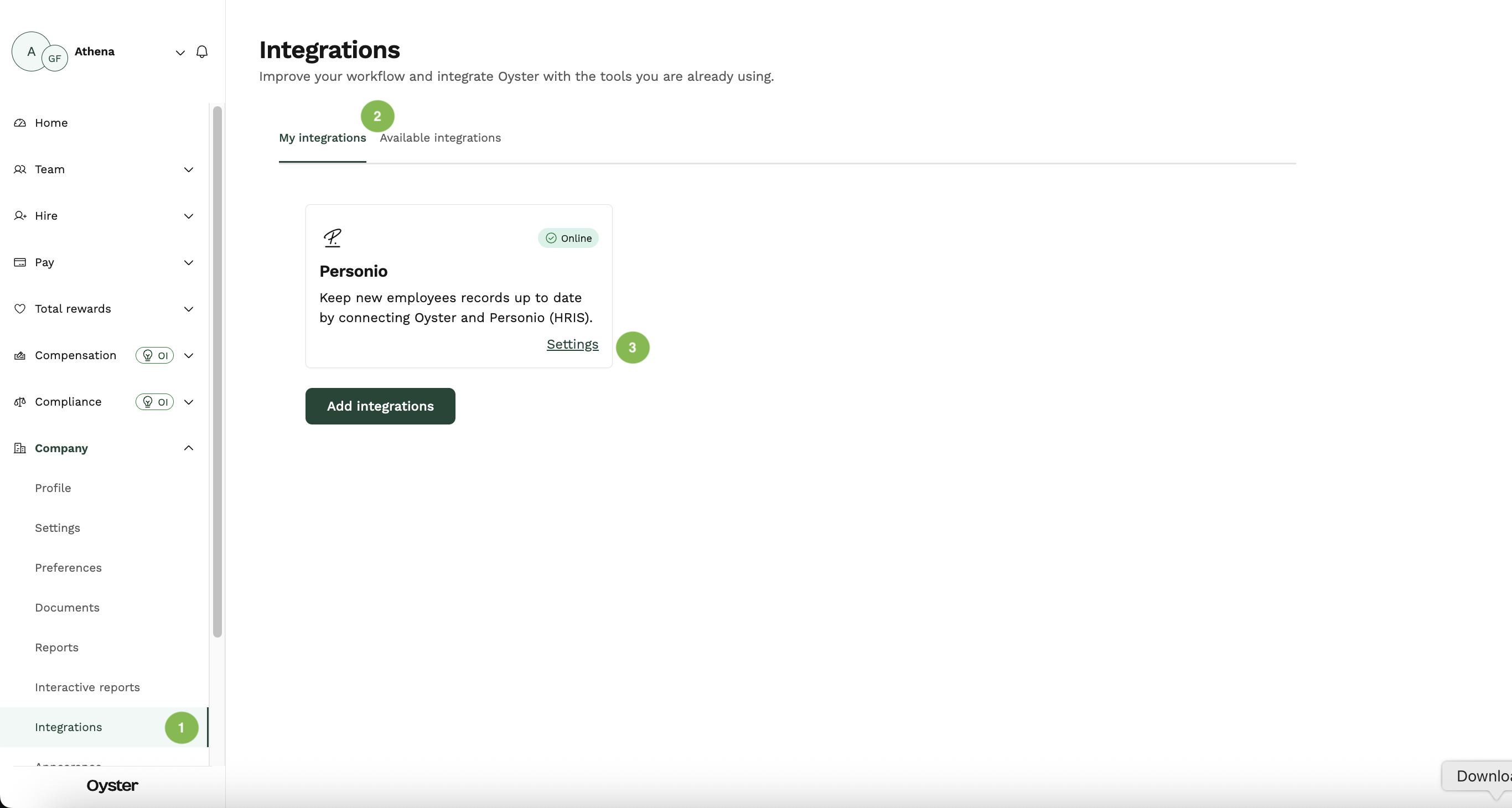
Task: Click the Team people icon
Action: (20, 169)
